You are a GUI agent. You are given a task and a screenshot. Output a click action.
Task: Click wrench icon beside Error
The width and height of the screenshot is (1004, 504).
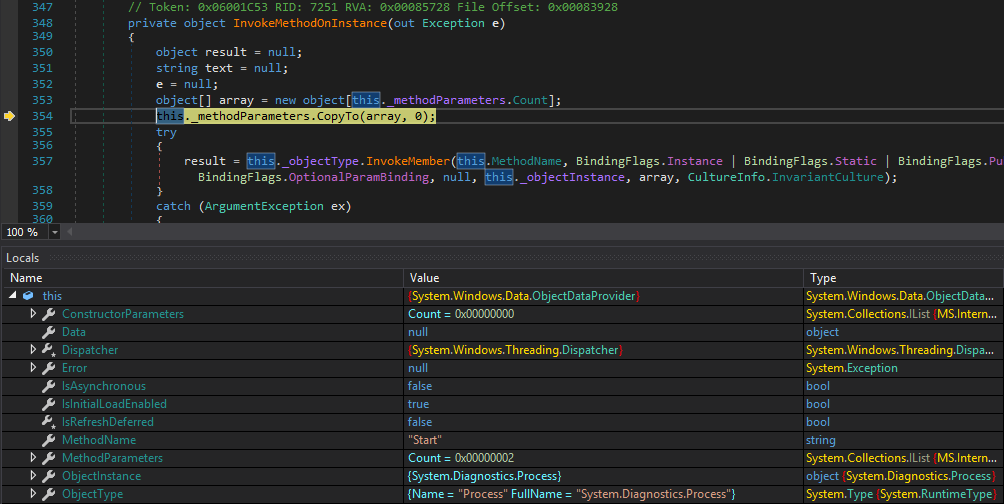coord(49,368)
